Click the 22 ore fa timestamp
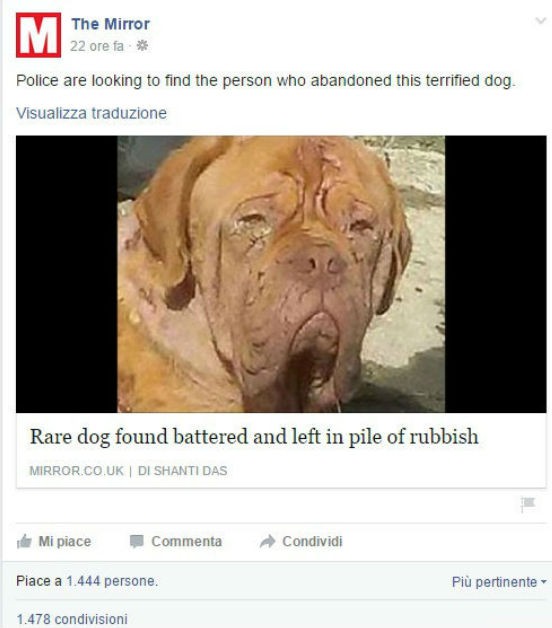 tap(97, 46)
